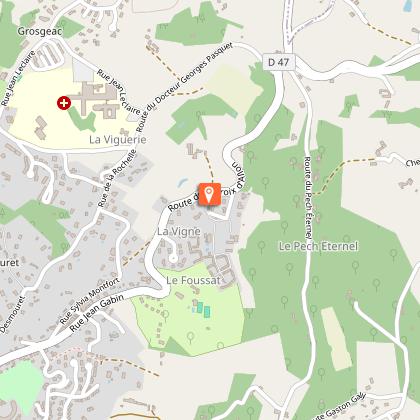Click the Rue Sylvia Montfort street label
The width and height of the screenshot is (420, 420).
tap(89, 301)
